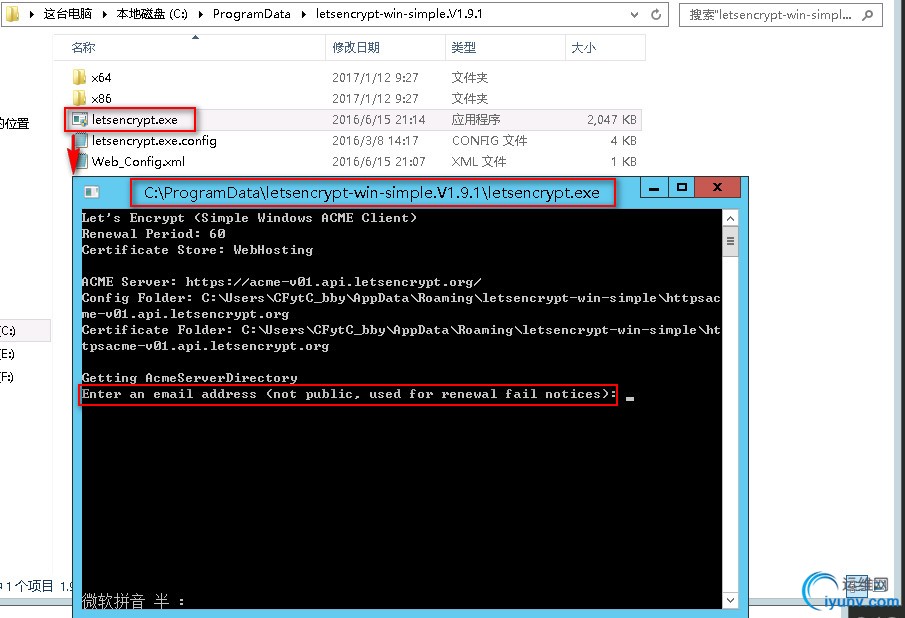Click letsencrypt-win-simple.V1.9.1 breadcrumb
The height and width of the screenshot is (618, 905).
(x=399, y=14)
